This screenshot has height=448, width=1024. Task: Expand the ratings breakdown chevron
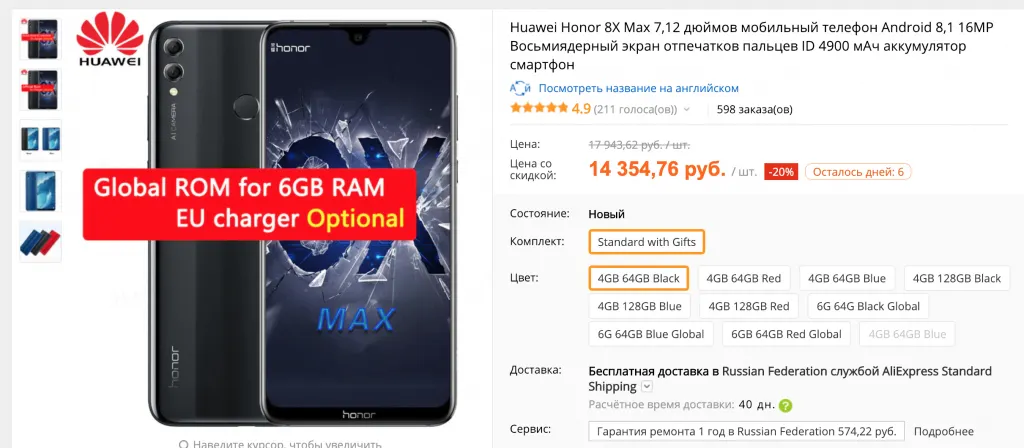[x=686, y=110]
